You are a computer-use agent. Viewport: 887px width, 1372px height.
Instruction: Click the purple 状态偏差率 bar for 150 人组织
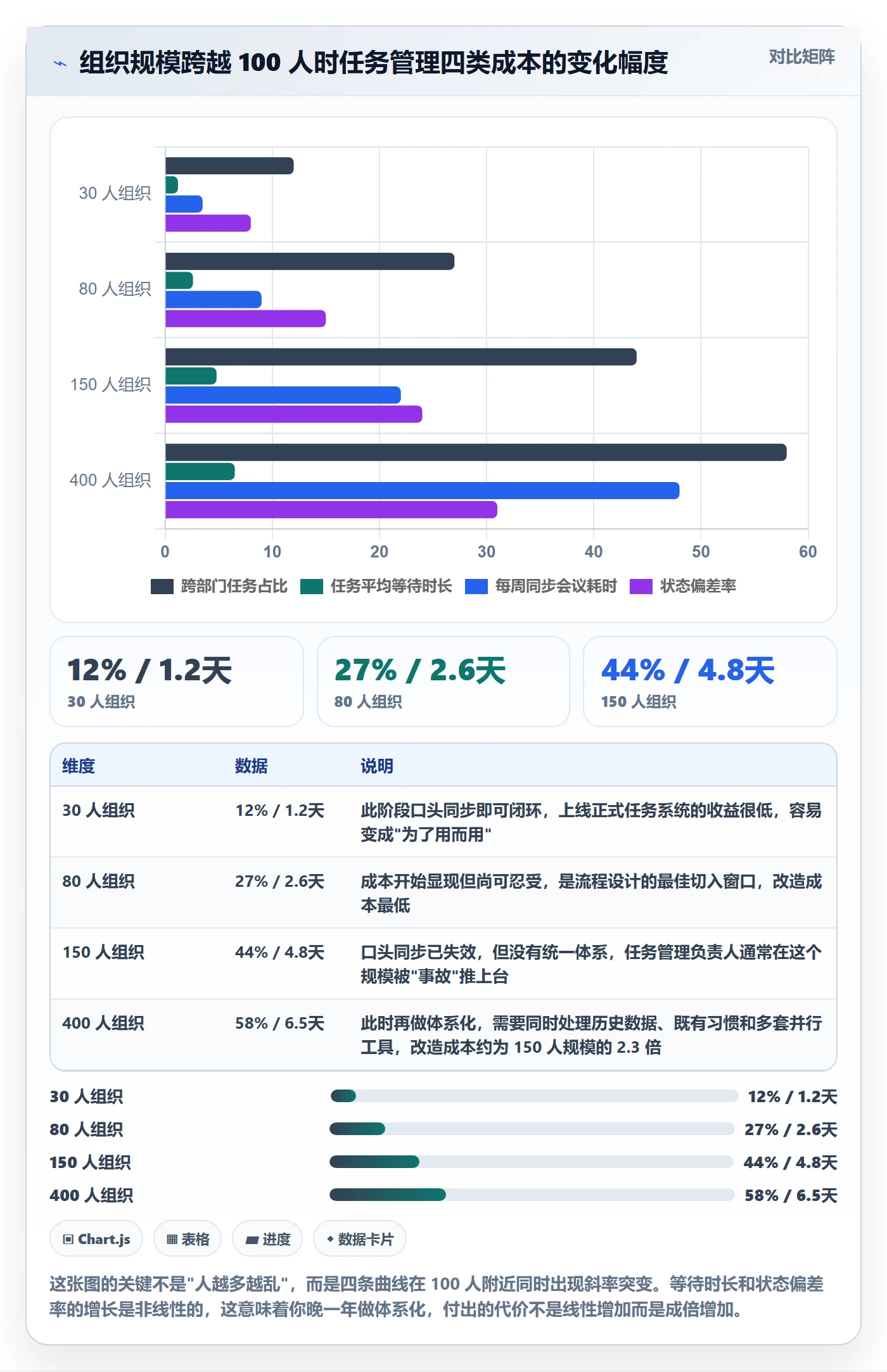click(x=294, y=414)
